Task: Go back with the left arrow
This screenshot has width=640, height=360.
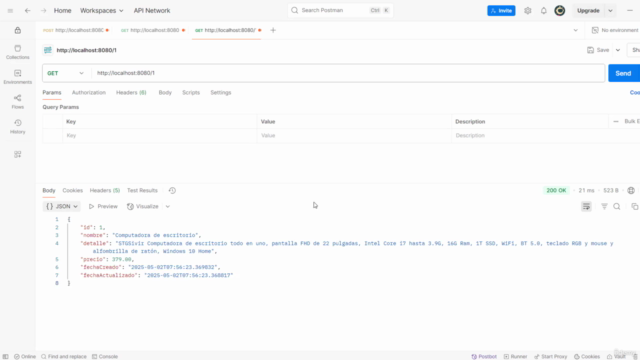Action: point(27,11)
